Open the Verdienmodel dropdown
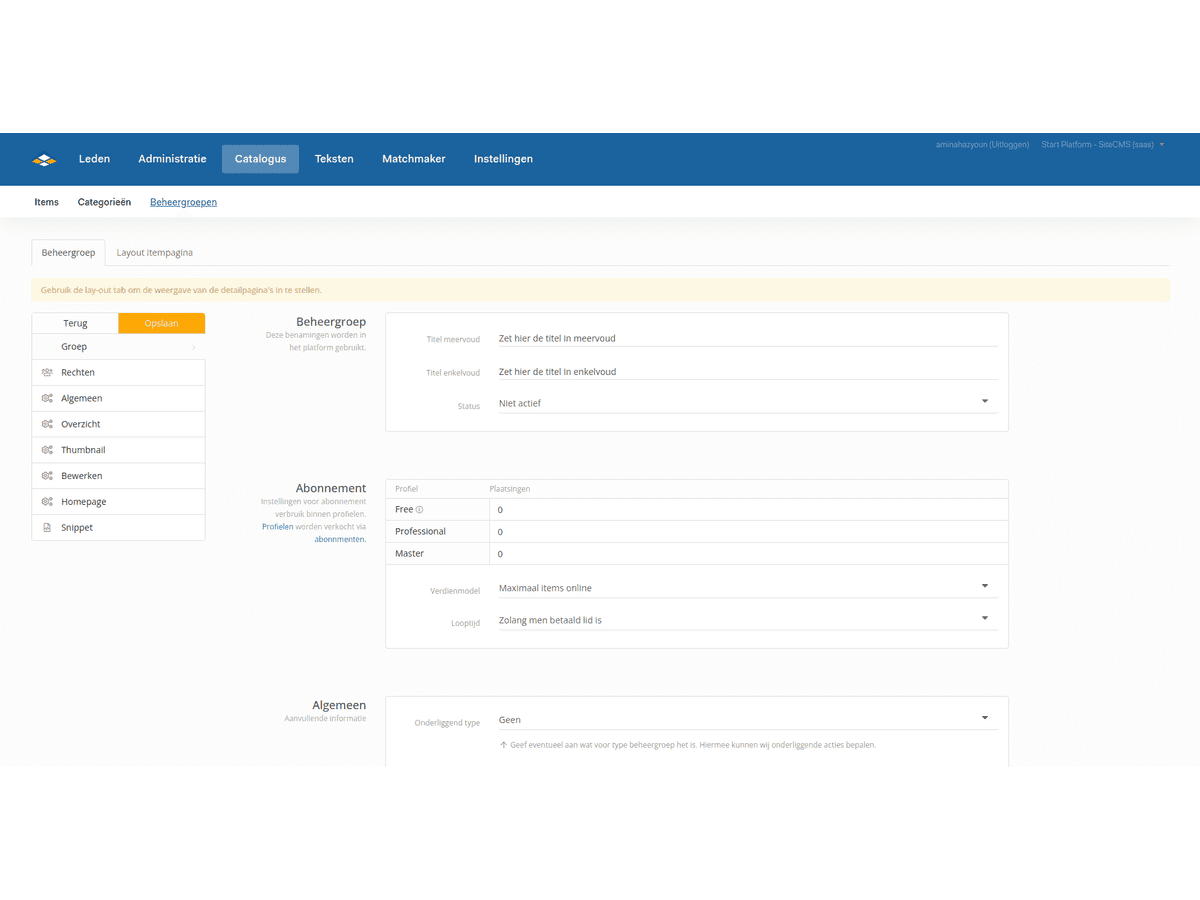 (746, 588)
